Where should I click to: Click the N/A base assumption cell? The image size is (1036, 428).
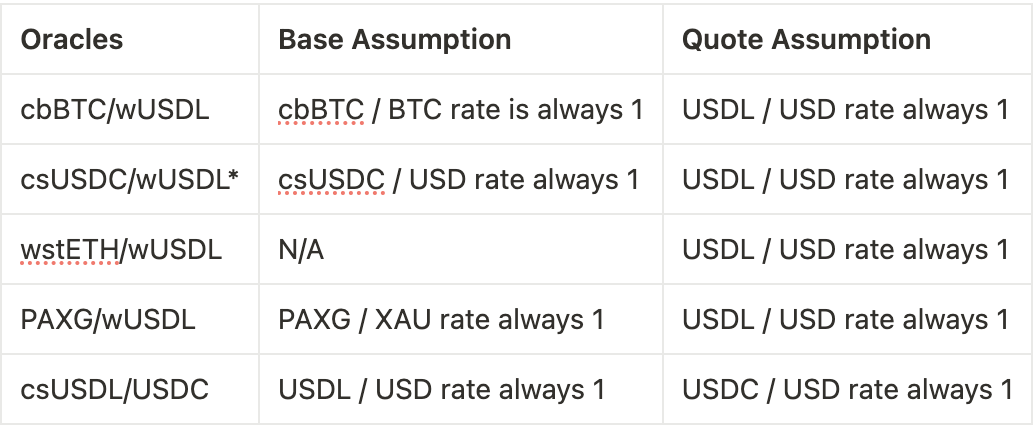click(301, 249)
